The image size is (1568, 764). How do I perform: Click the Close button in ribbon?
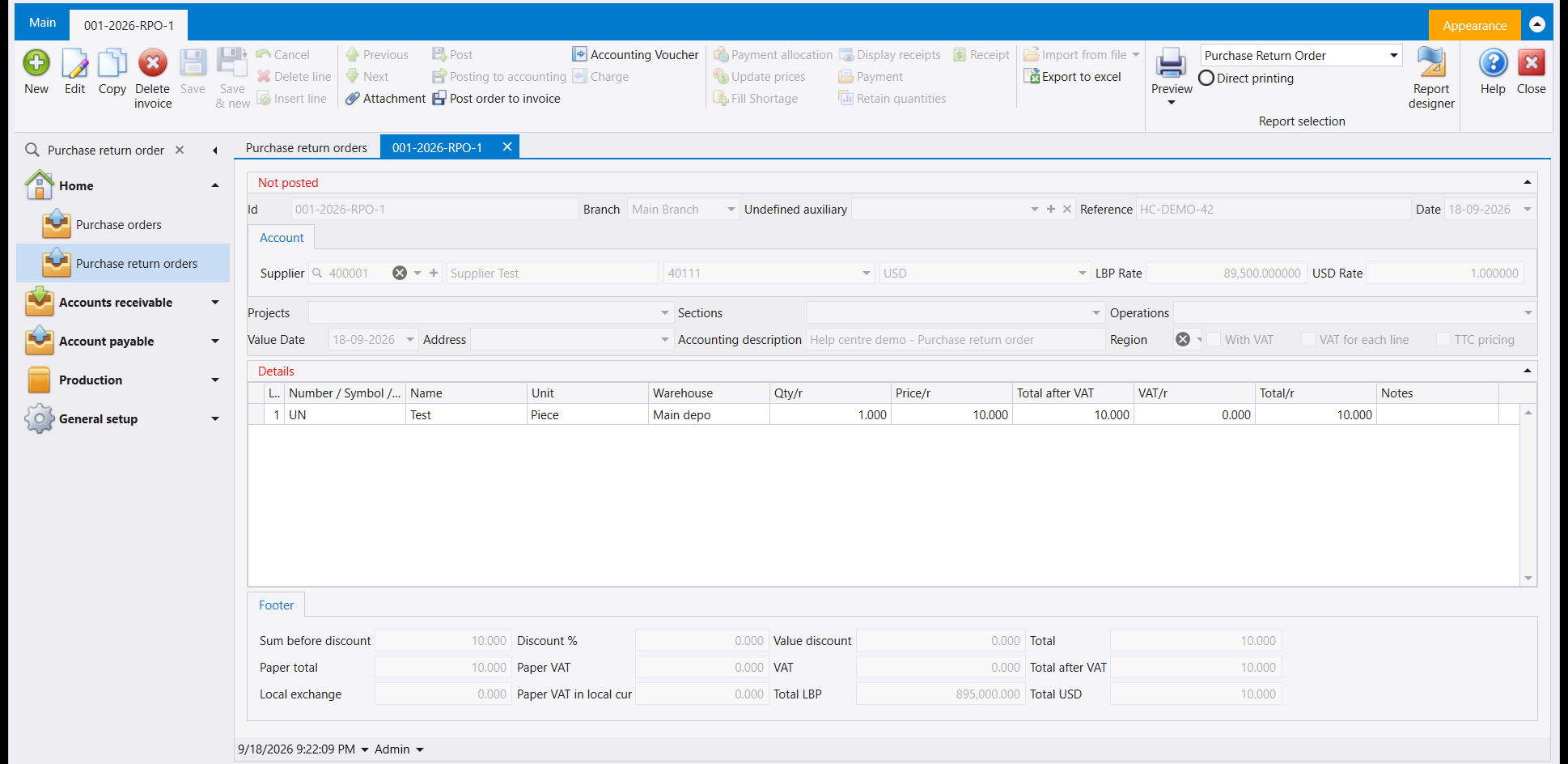point(1531,71)
